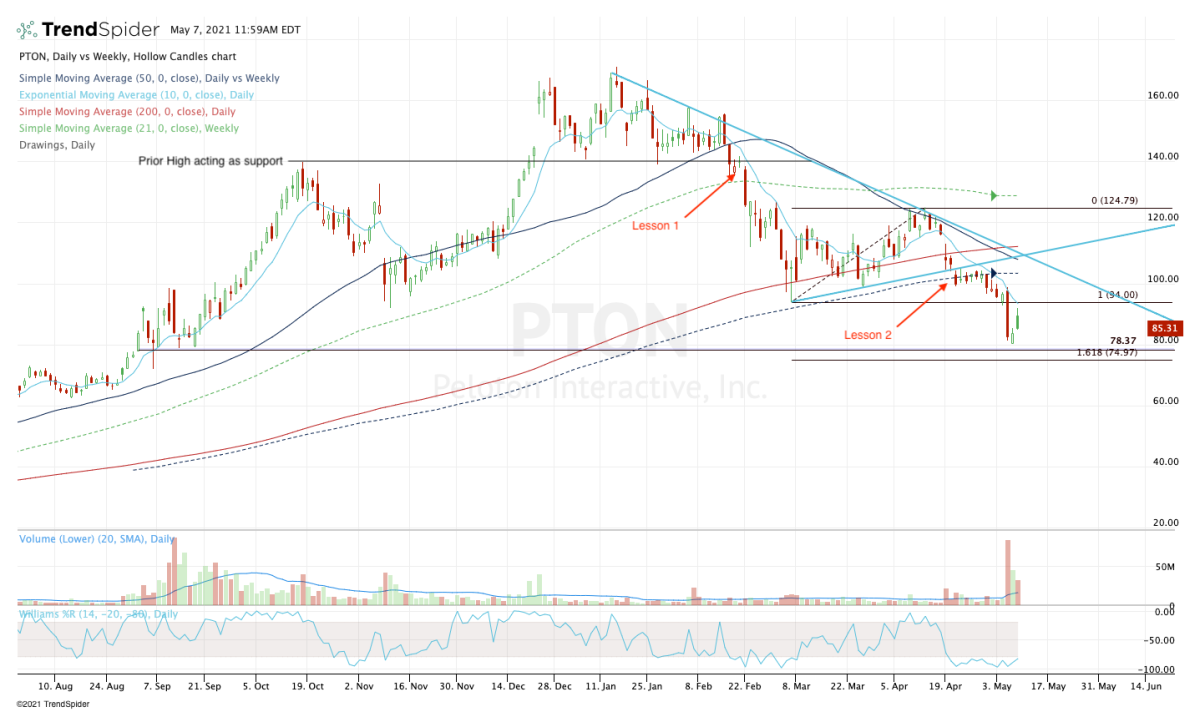Select the Simple Moving Average (50, 0, close) legend

pyautogui.click(x=149, y=78)
